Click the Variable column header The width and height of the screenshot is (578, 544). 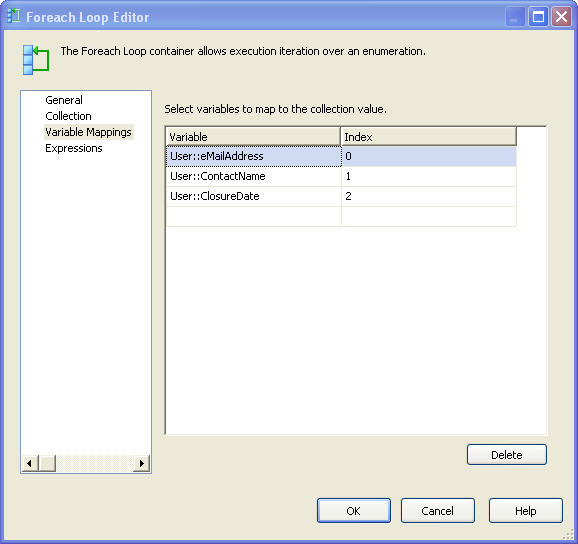253,137
